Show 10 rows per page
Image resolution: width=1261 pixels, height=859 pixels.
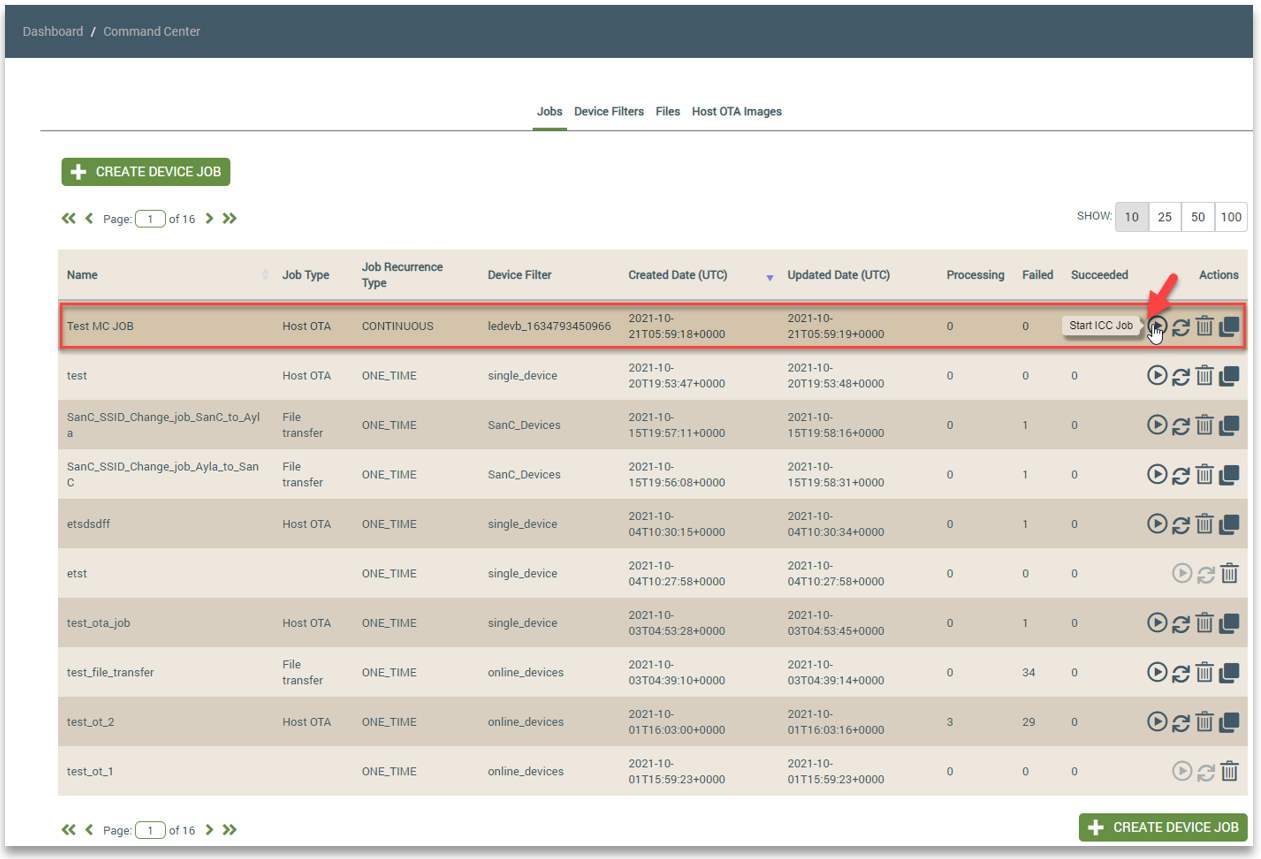click(x=1132, y=217)
